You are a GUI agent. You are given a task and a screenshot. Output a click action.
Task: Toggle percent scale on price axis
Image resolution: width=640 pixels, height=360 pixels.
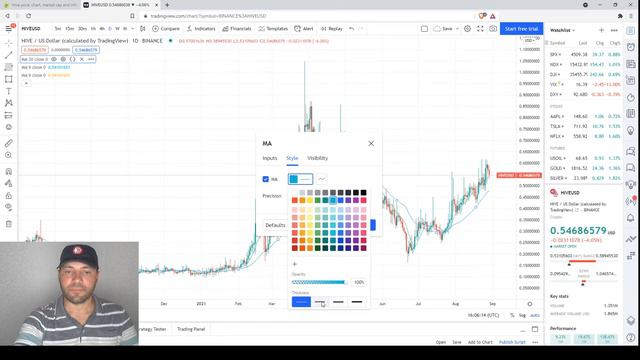[x=512, y=315]
